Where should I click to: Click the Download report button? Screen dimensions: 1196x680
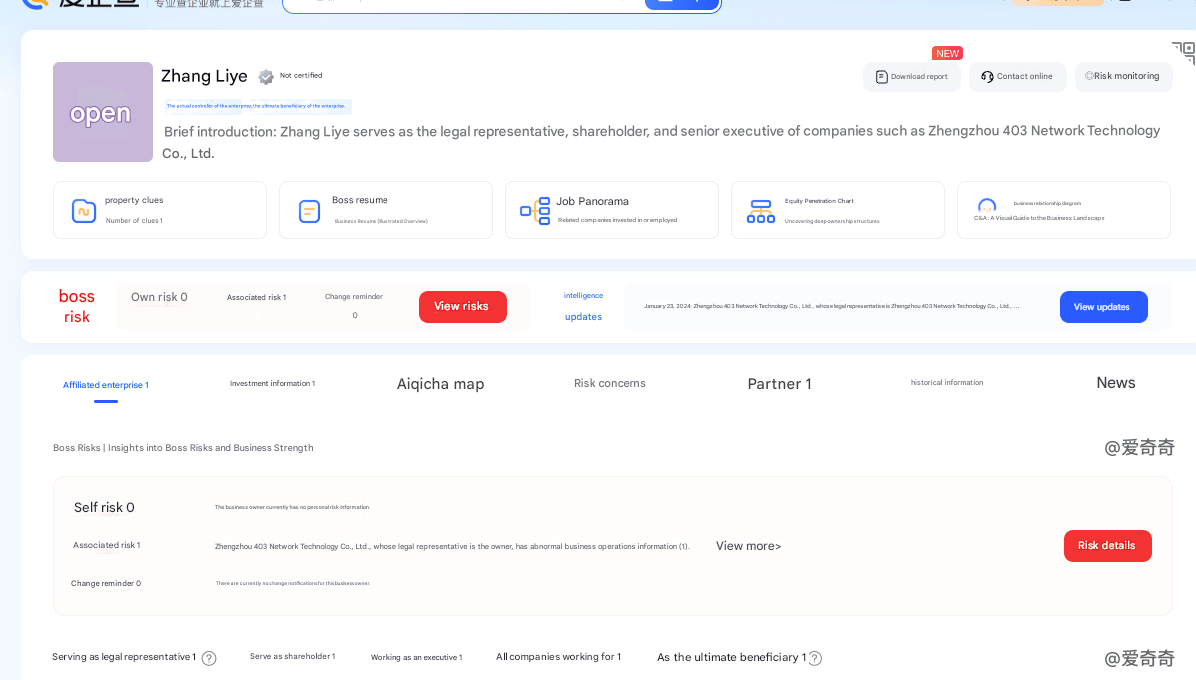912,77
